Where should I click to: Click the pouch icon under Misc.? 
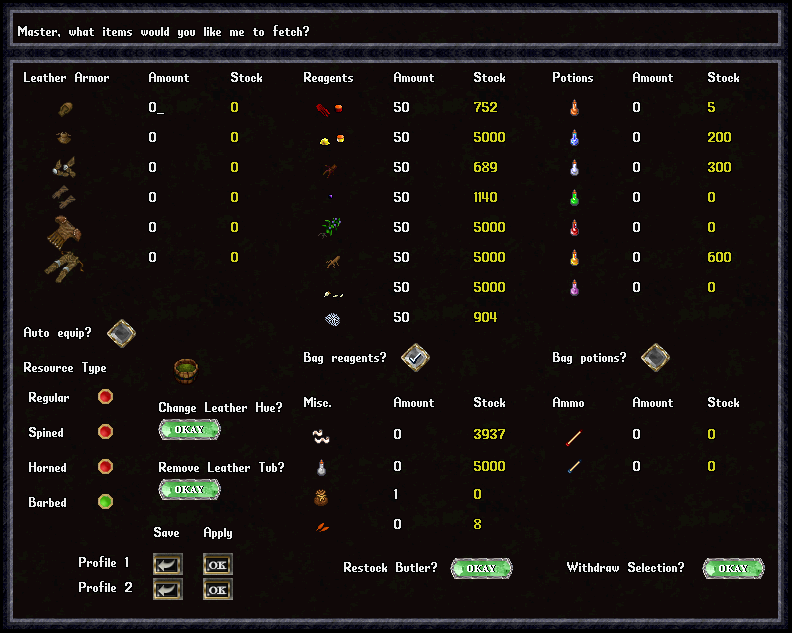(321, 497)
